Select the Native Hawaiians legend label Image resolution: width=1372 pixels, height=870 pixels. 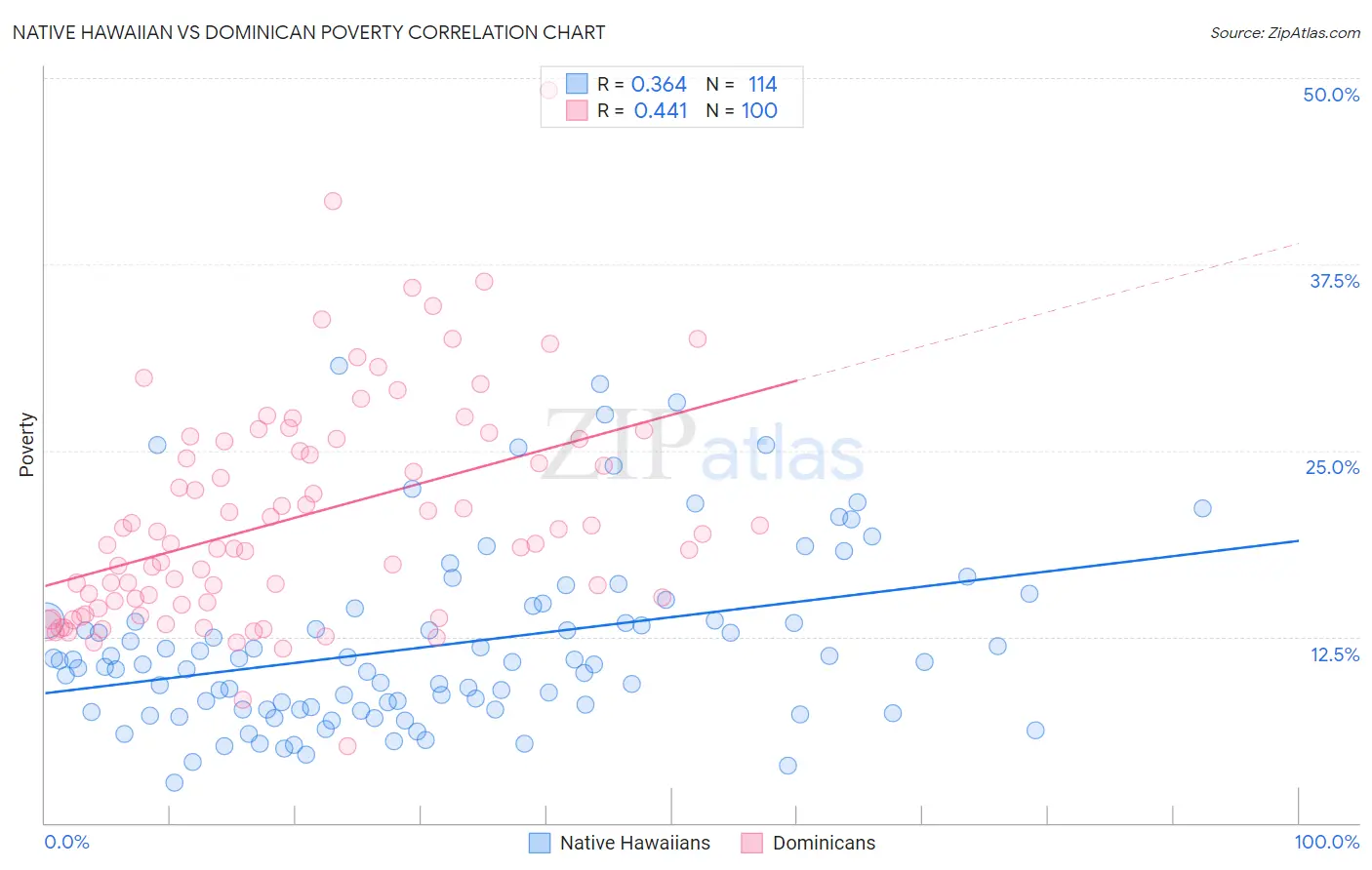635,843
